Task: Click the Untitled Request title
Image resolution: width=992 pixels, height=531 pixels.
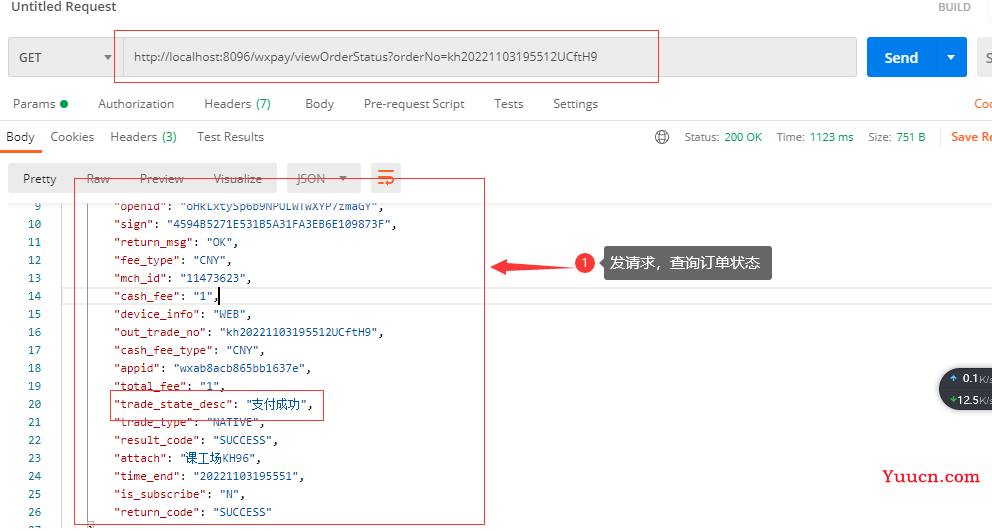Action: coord(64,7)
